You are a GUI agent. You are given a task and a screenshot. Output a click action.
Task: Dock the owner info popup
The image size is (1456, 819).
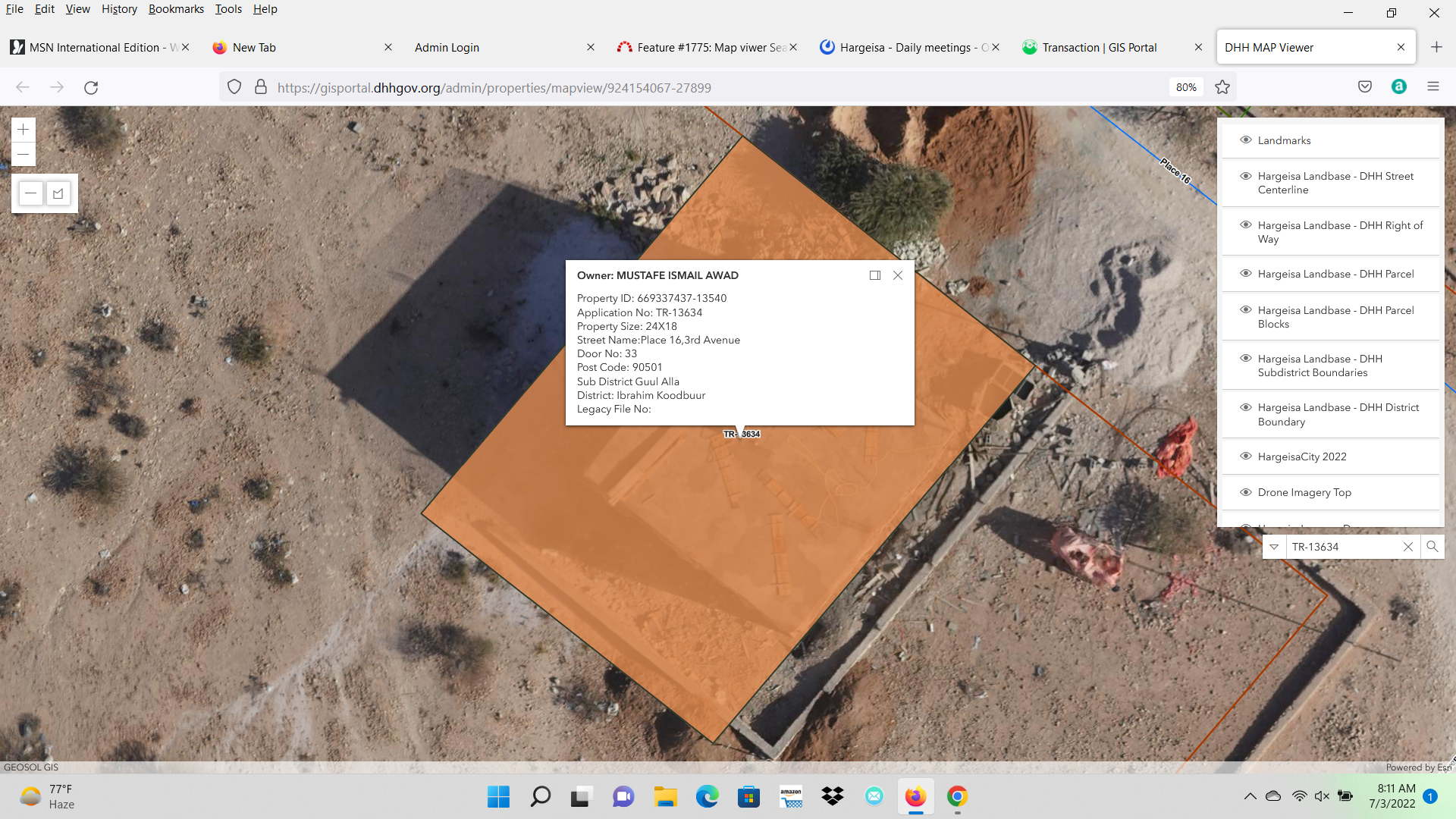click(875, 275)
